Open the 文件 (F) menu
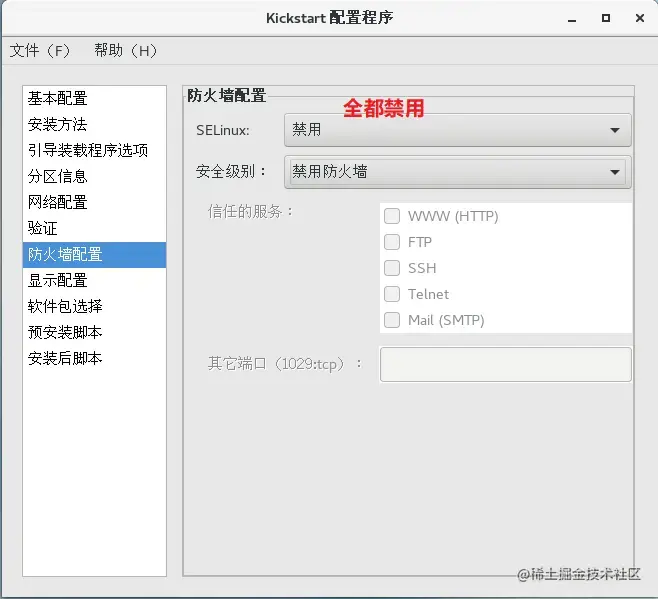The height and width of the screenshot is (599, 658). click(x=40, y=51)
